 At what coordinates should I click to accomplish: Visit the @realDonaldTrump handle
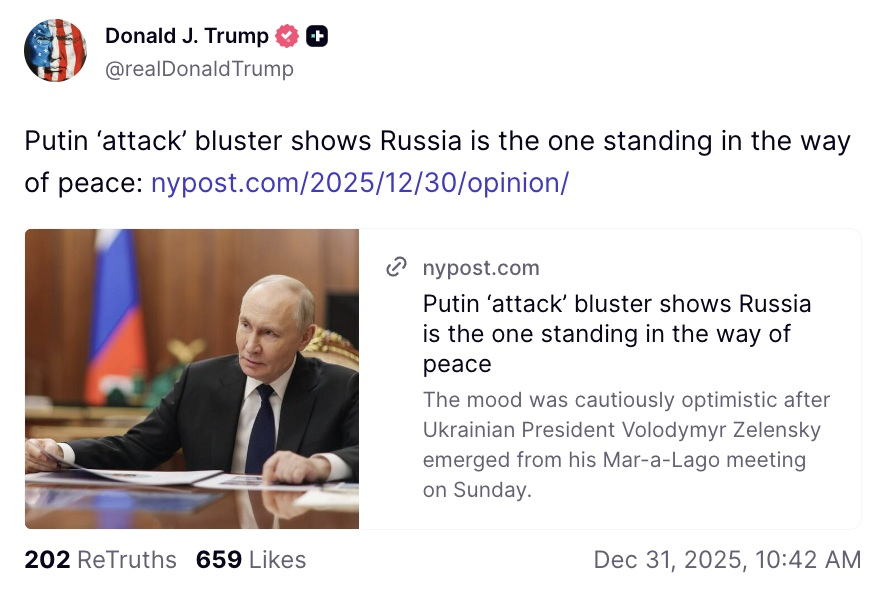(x=199, y=69)
